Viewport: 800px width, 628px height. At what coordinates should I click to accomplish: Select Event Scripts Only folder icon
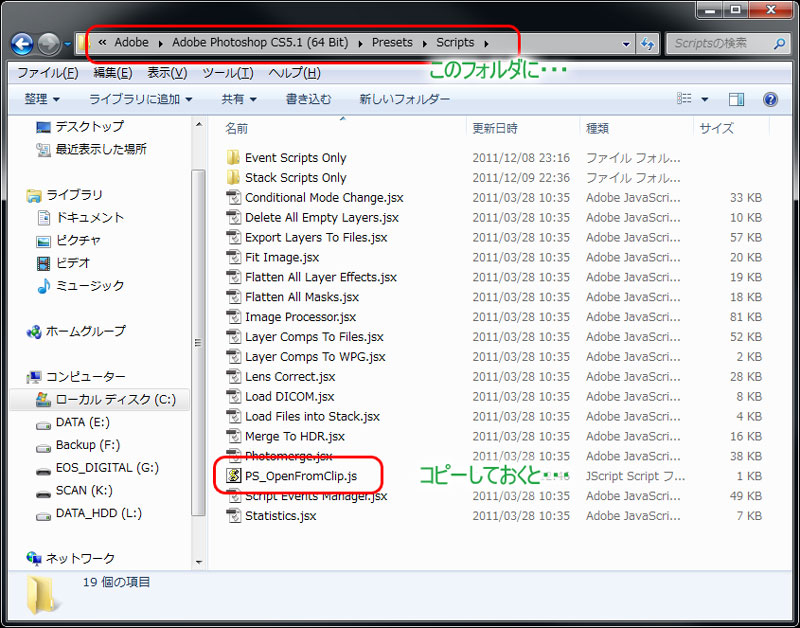click(233, 158)
